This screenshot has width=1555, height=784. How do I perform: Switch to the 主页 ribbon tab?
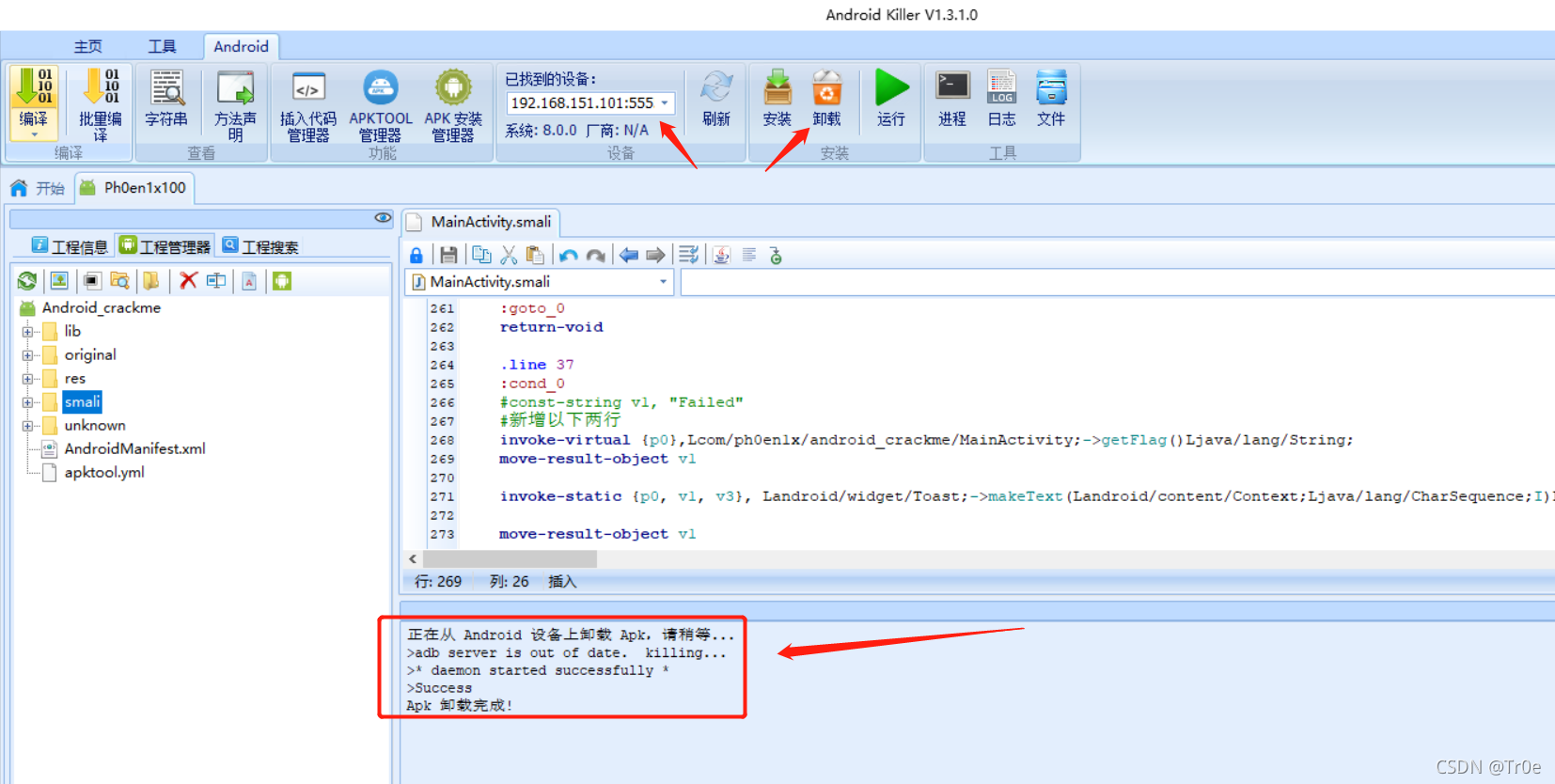click(x=88, y=46)
